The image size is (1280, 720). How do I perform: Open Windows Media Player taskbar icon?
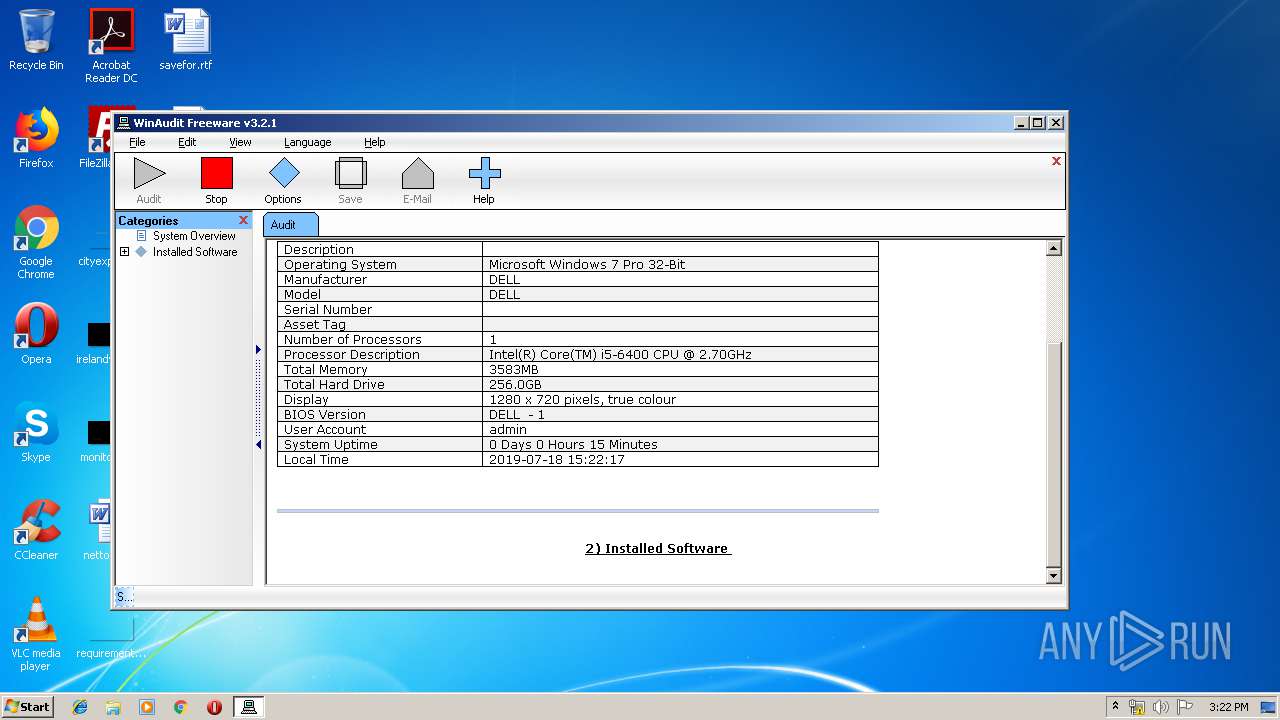(x=147, y=707)
